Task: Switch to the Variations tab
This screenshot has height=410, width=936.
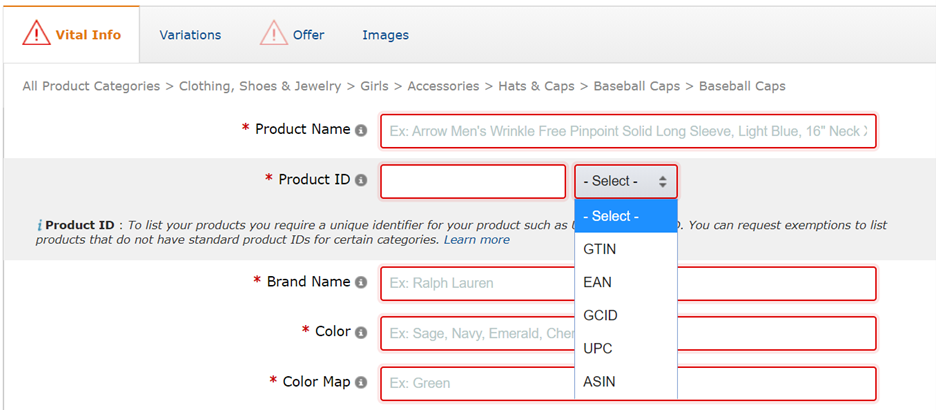Action: (190, 35)
